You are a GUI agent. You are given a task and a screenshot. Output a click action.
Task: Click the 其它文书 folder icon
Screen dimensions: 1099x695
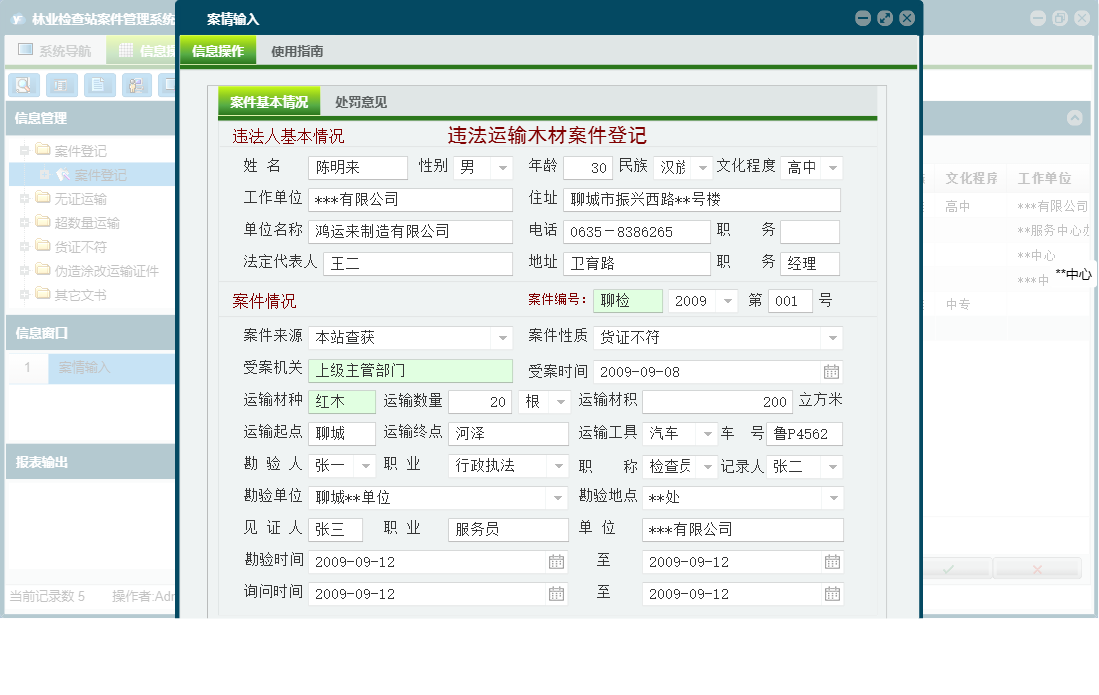43,292
